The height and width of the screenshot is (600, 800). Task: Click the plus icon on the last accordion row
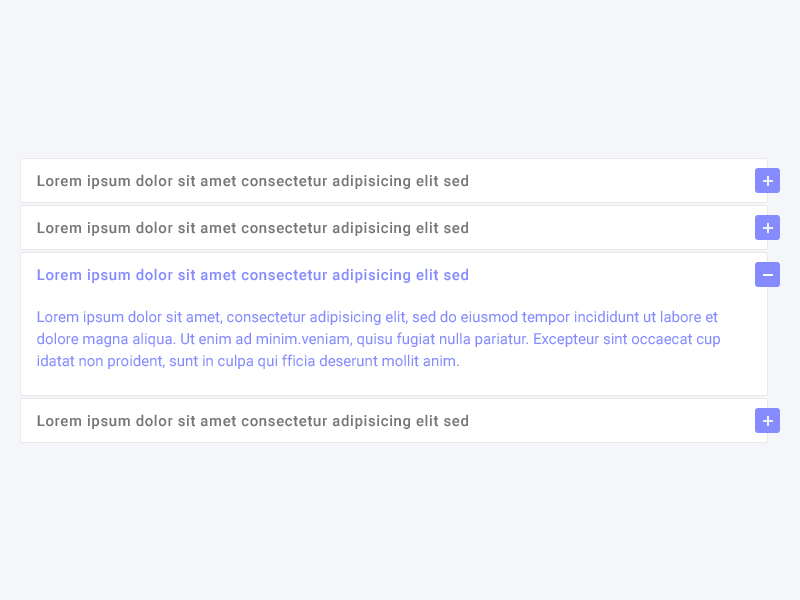tap(767, 421)
